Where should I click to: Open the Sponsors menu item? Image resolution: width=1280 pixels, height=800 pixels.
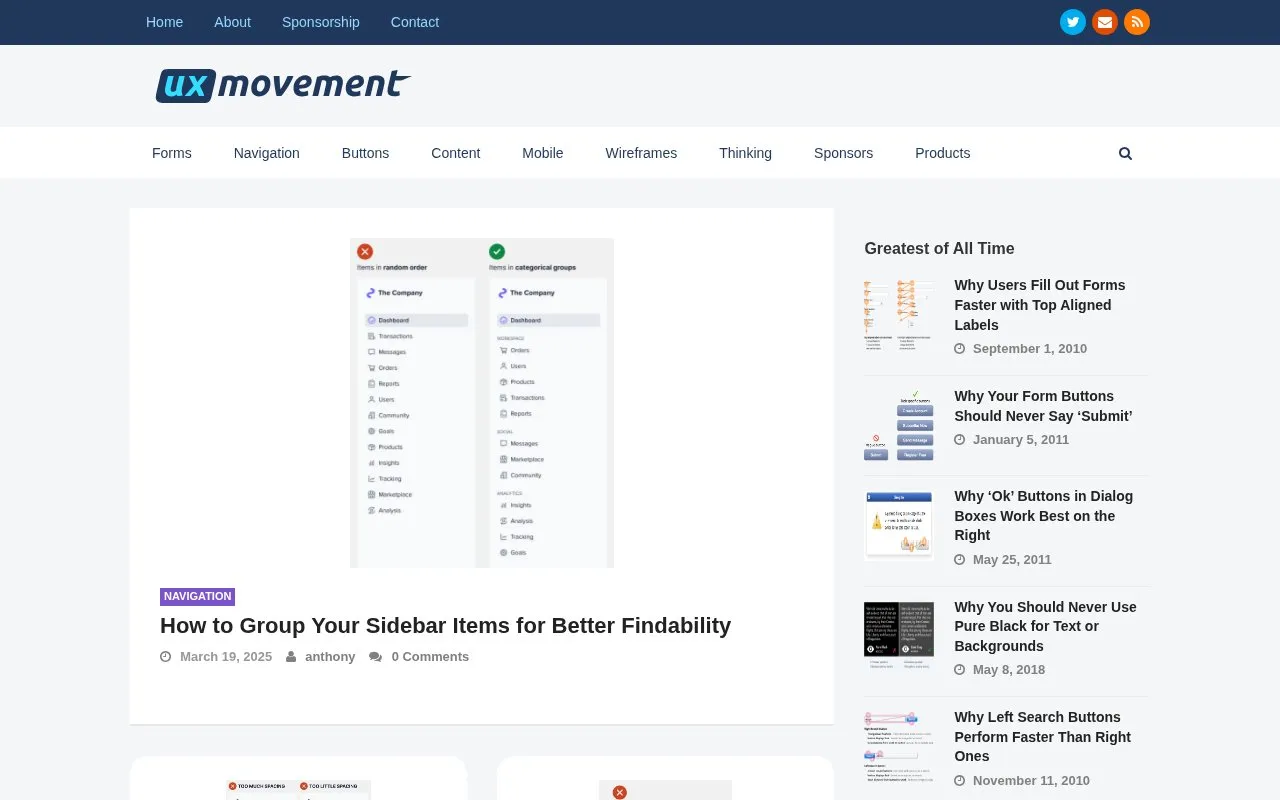[843, 153]
